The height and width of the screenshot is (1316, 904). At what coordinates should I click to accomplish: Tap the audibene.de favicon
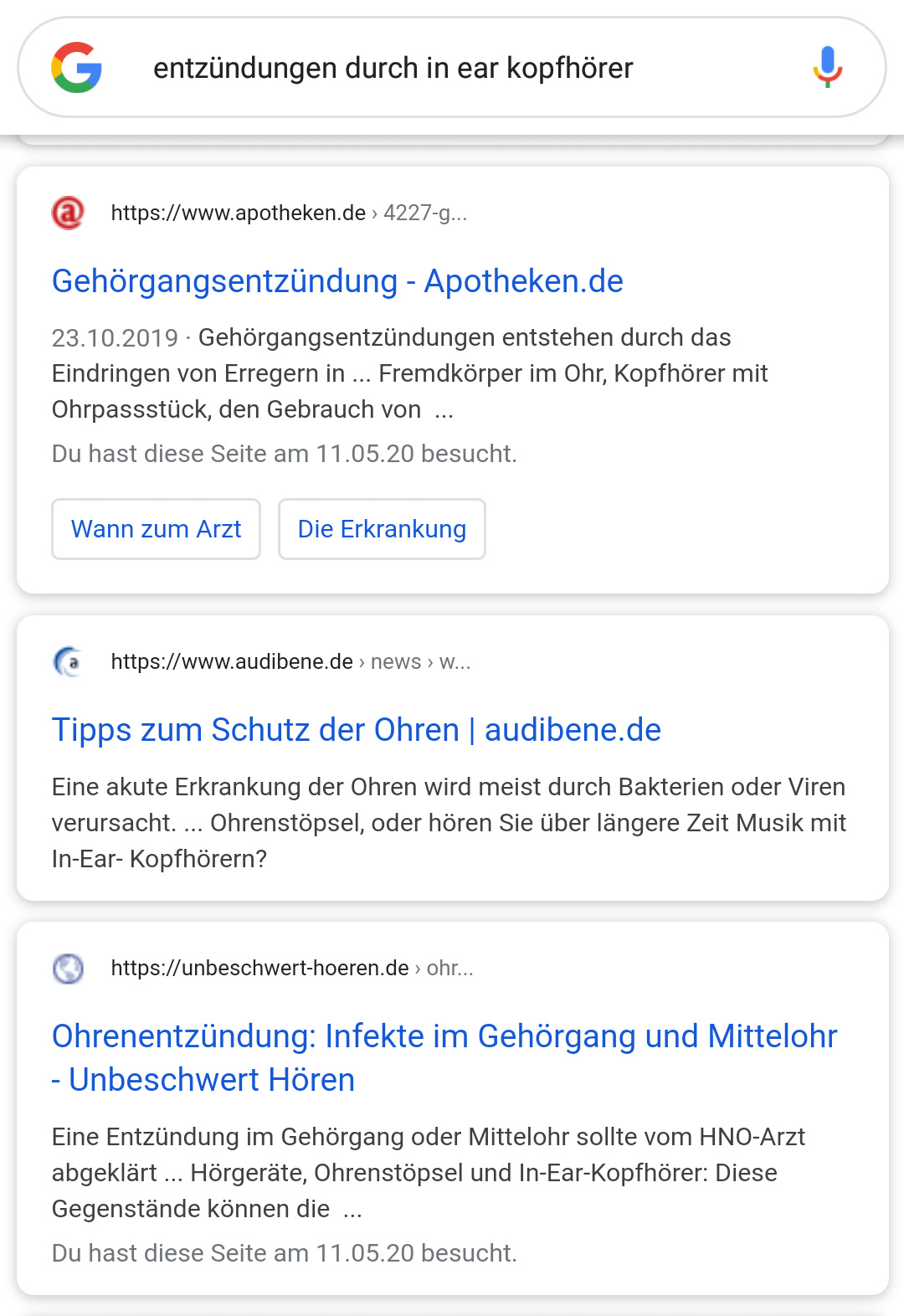point(69,661)
